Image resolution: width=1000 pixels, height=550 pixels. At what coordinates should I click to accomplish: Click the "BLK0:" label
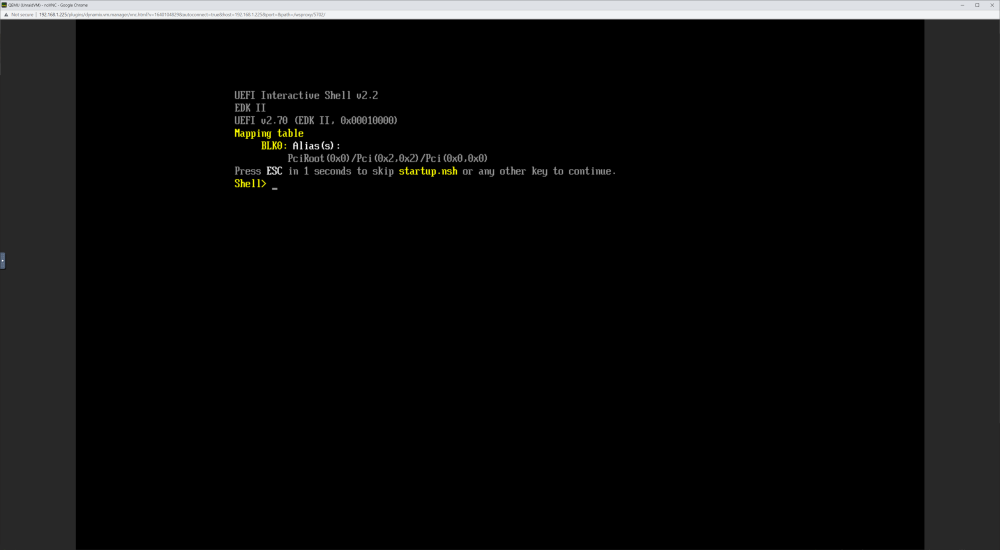pyautogui.click(x=274, y=146)
